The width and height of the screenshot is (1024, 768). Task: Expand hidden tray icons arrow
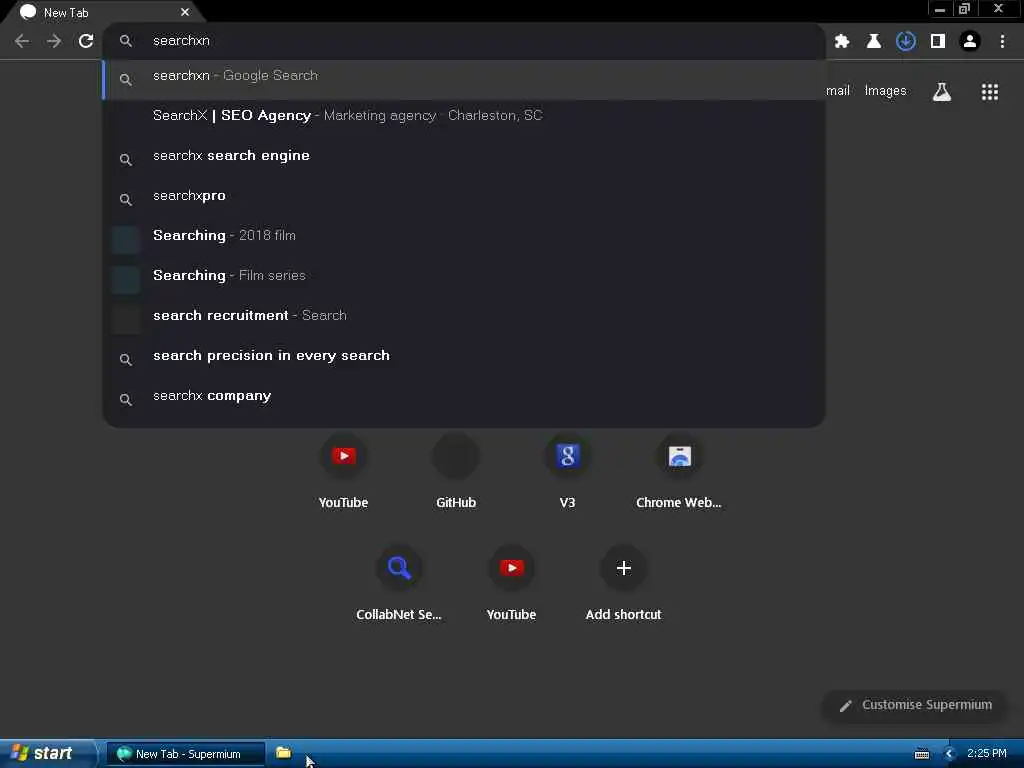coord(950,754)
